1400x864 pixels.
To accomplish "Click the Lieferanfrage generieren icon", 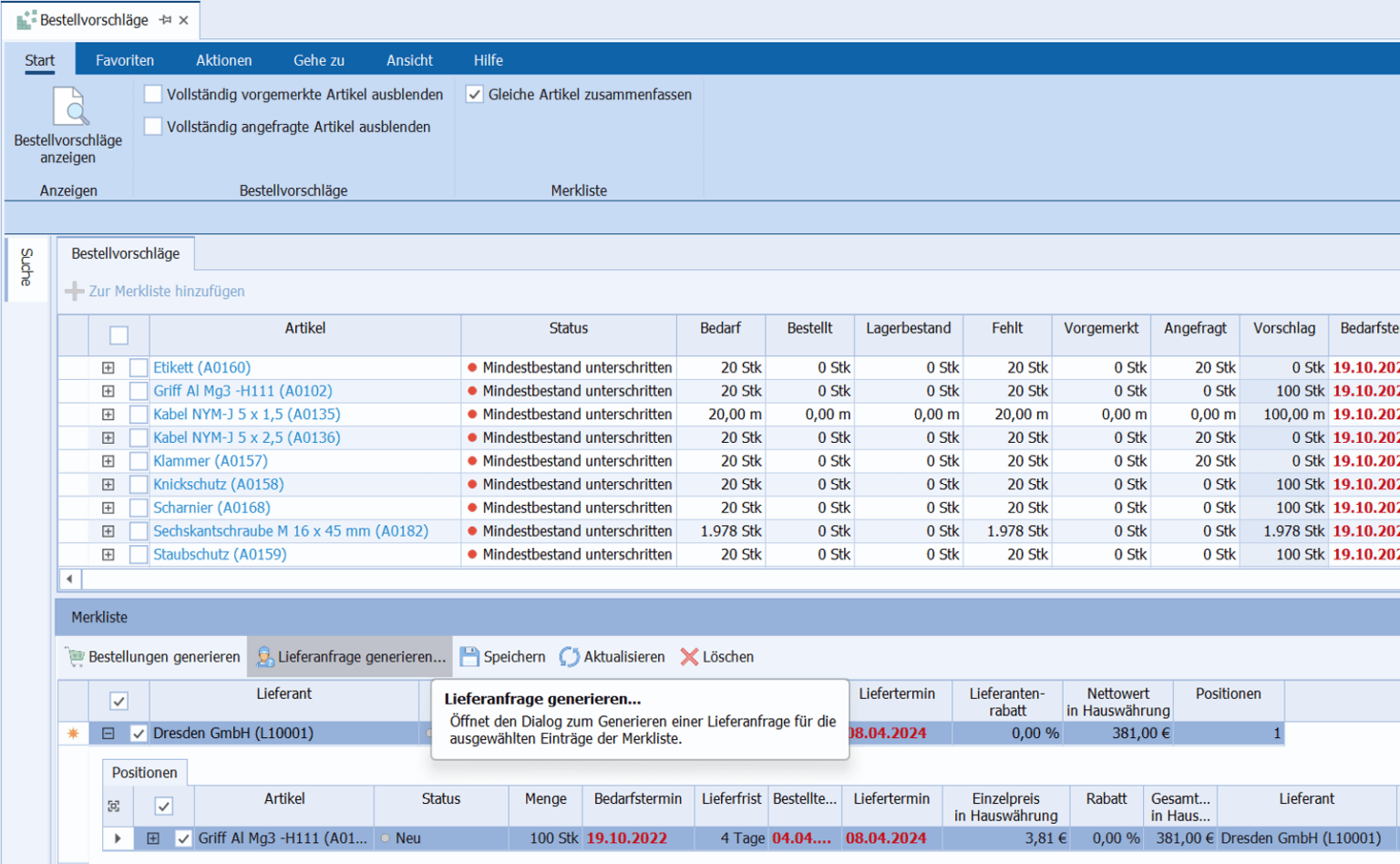I will (x=265, y=657).
